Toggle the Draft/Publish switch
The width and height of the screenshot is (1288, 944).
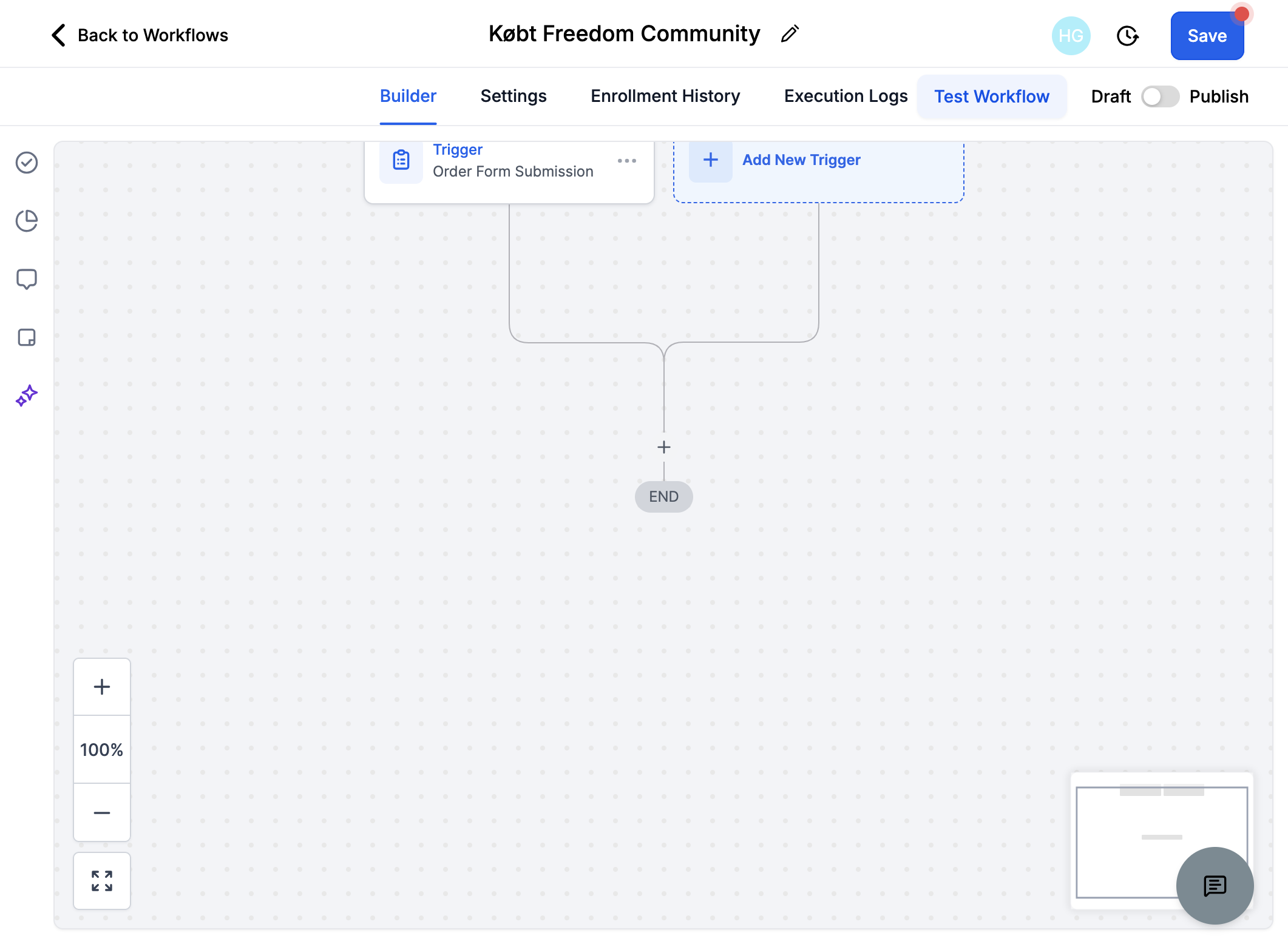tap(1160, 96)
